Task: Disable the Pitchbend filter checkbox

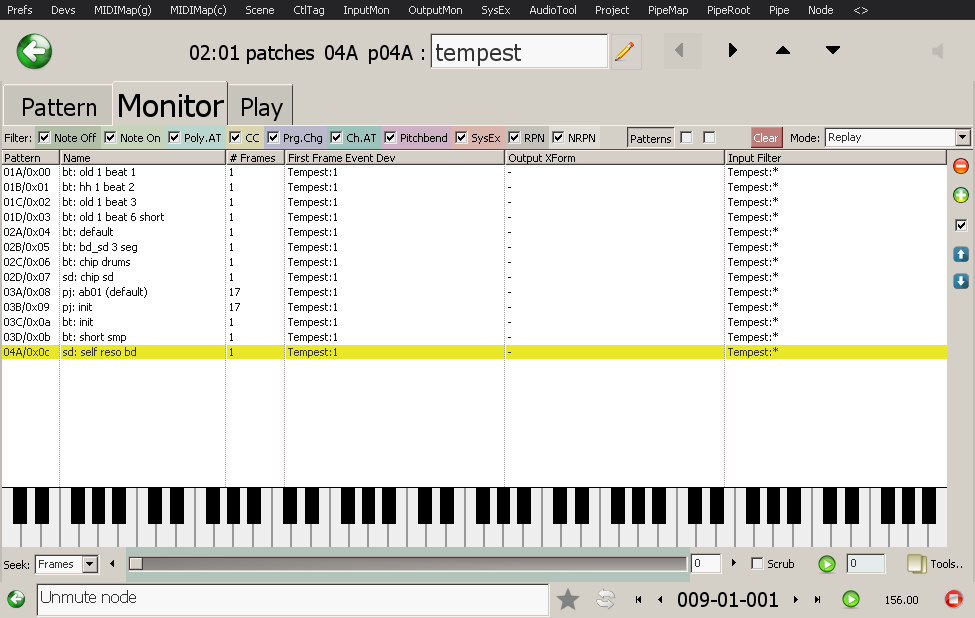Action: 390,137
